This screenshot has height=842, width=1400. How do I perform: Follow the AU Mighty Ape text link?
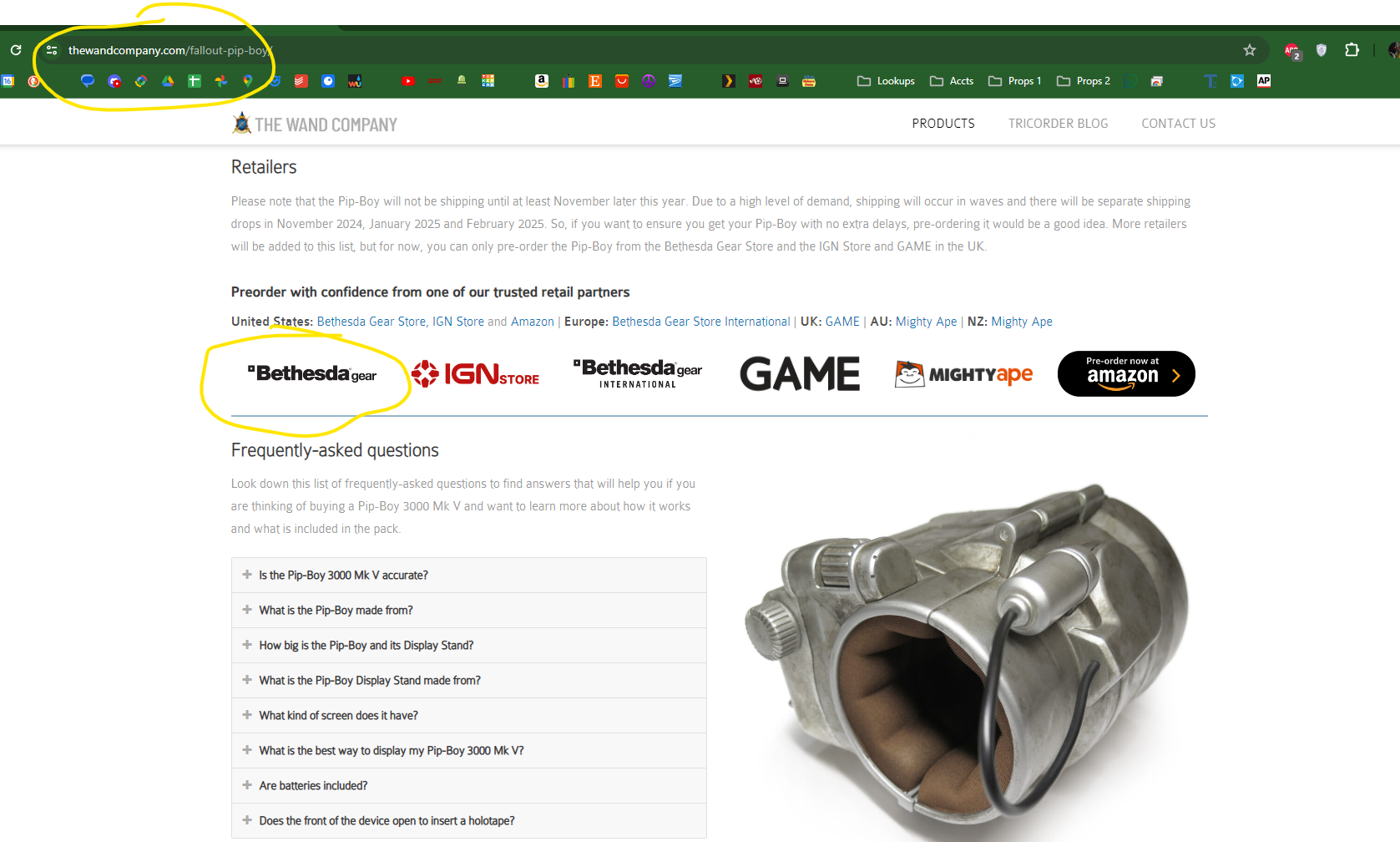click(926, 322)
